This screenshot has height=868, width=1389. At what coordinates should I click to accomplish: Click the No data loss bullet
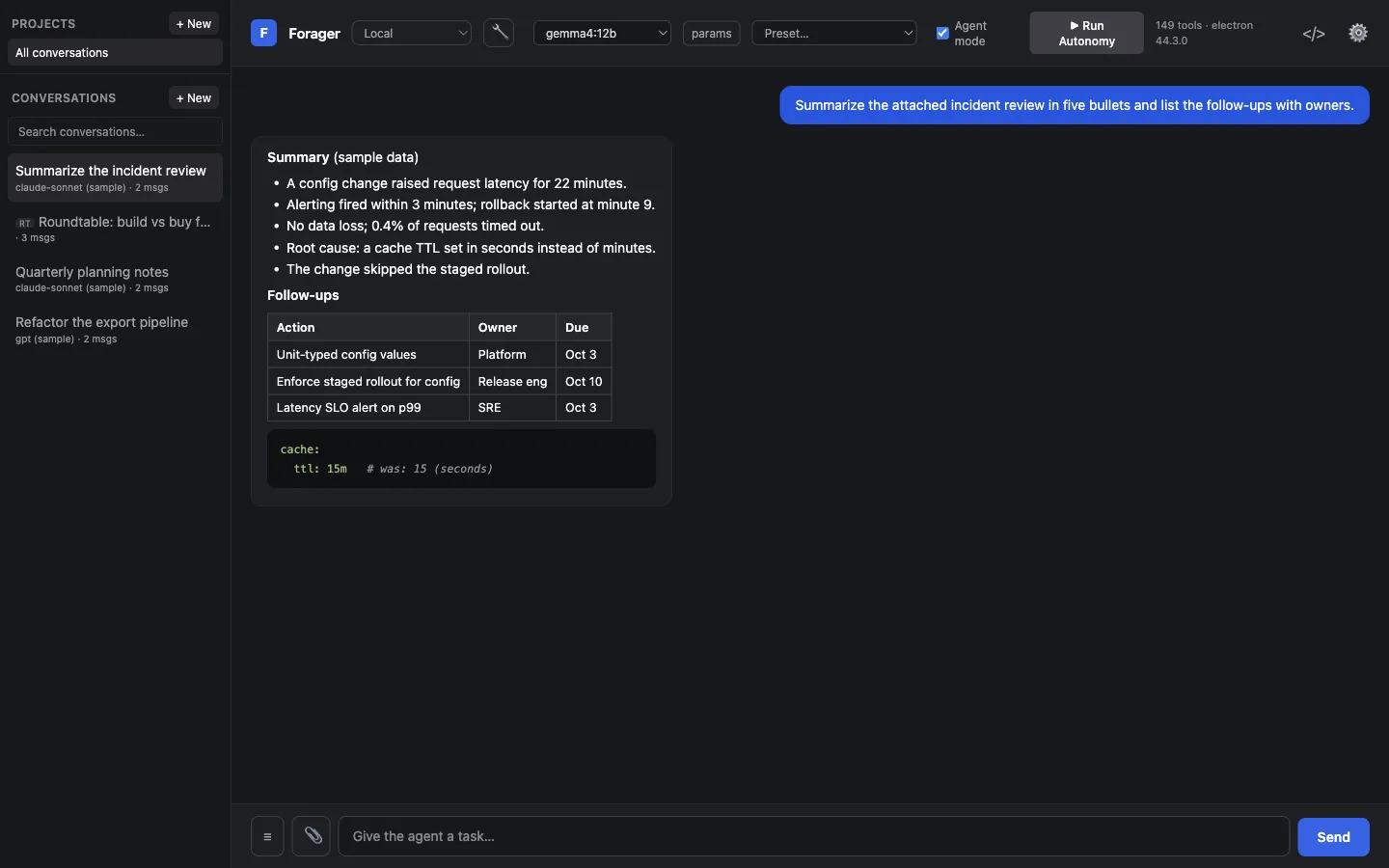[x=415, y=226]
